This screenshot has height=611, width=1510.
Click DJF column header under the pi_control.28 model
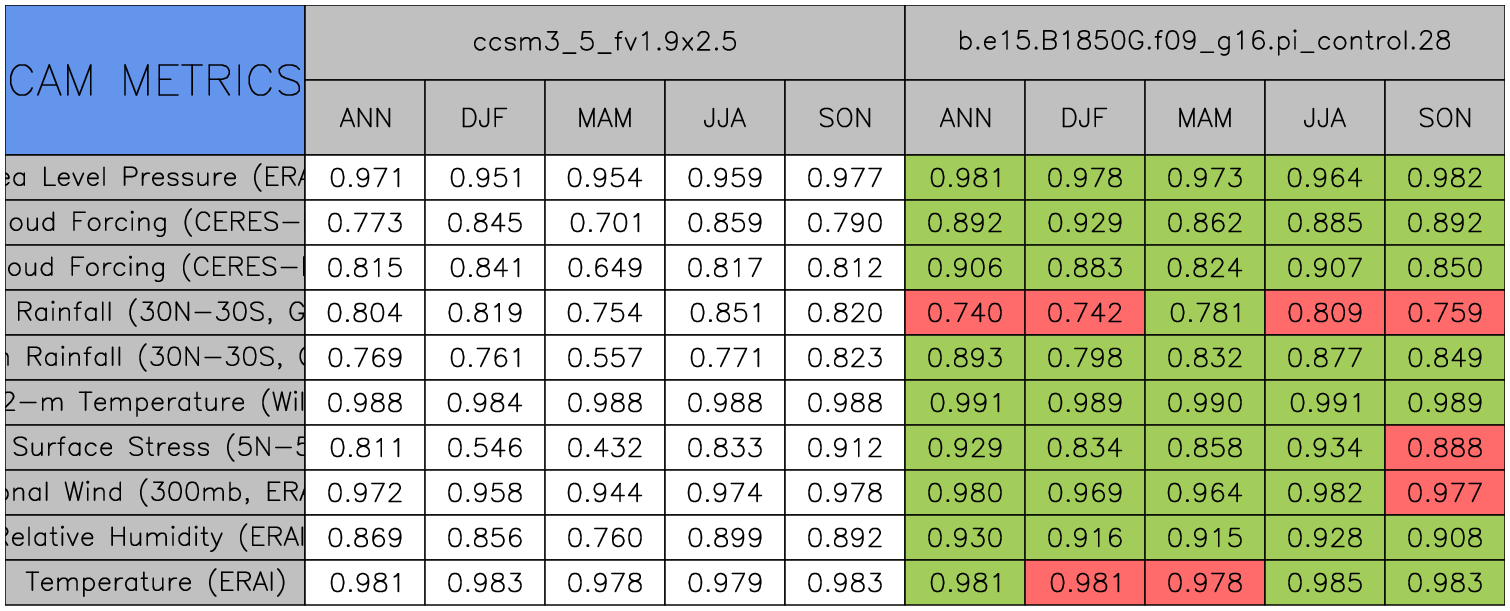(1085, 118)
